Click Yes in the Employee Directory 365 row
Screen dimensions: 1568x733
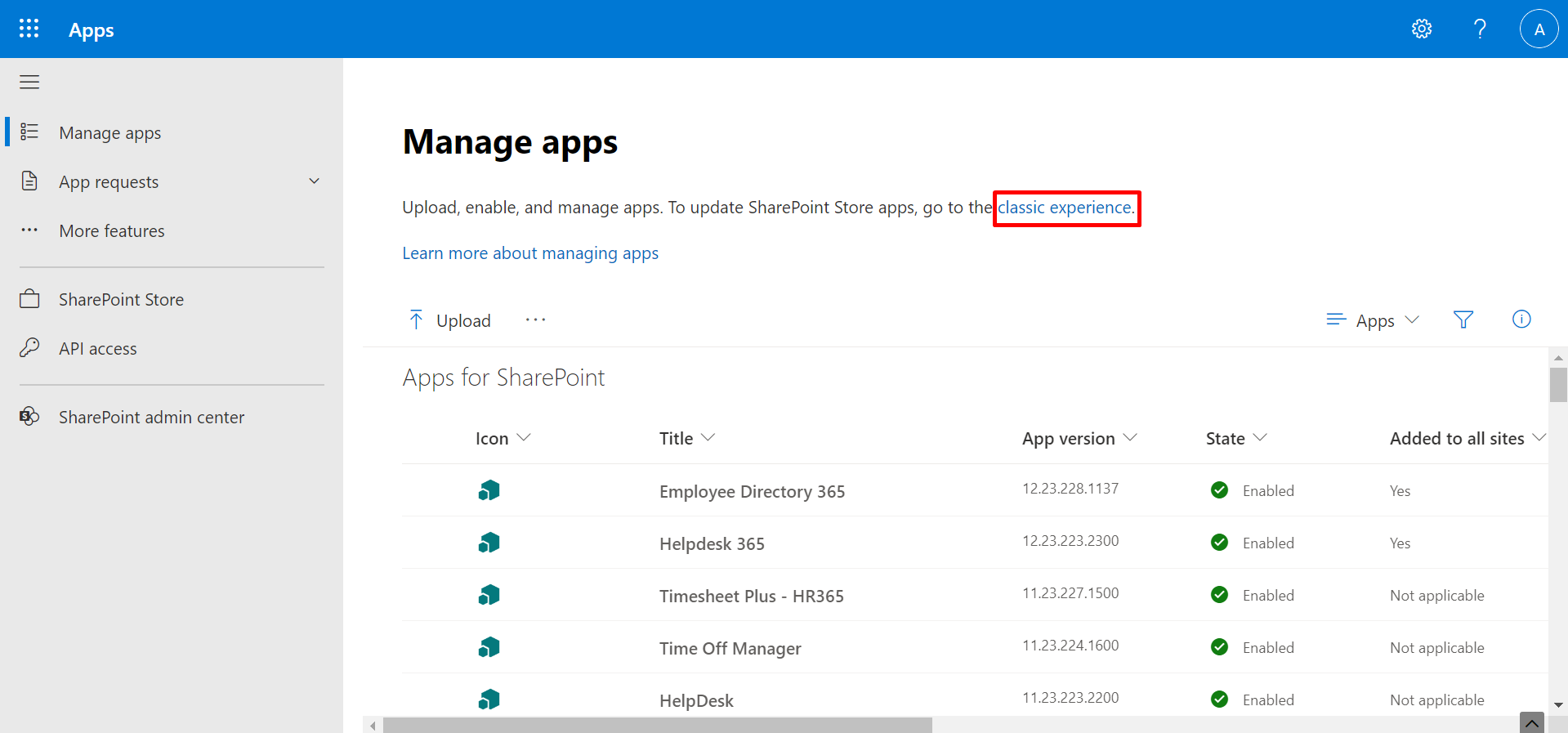(1400, 490)
